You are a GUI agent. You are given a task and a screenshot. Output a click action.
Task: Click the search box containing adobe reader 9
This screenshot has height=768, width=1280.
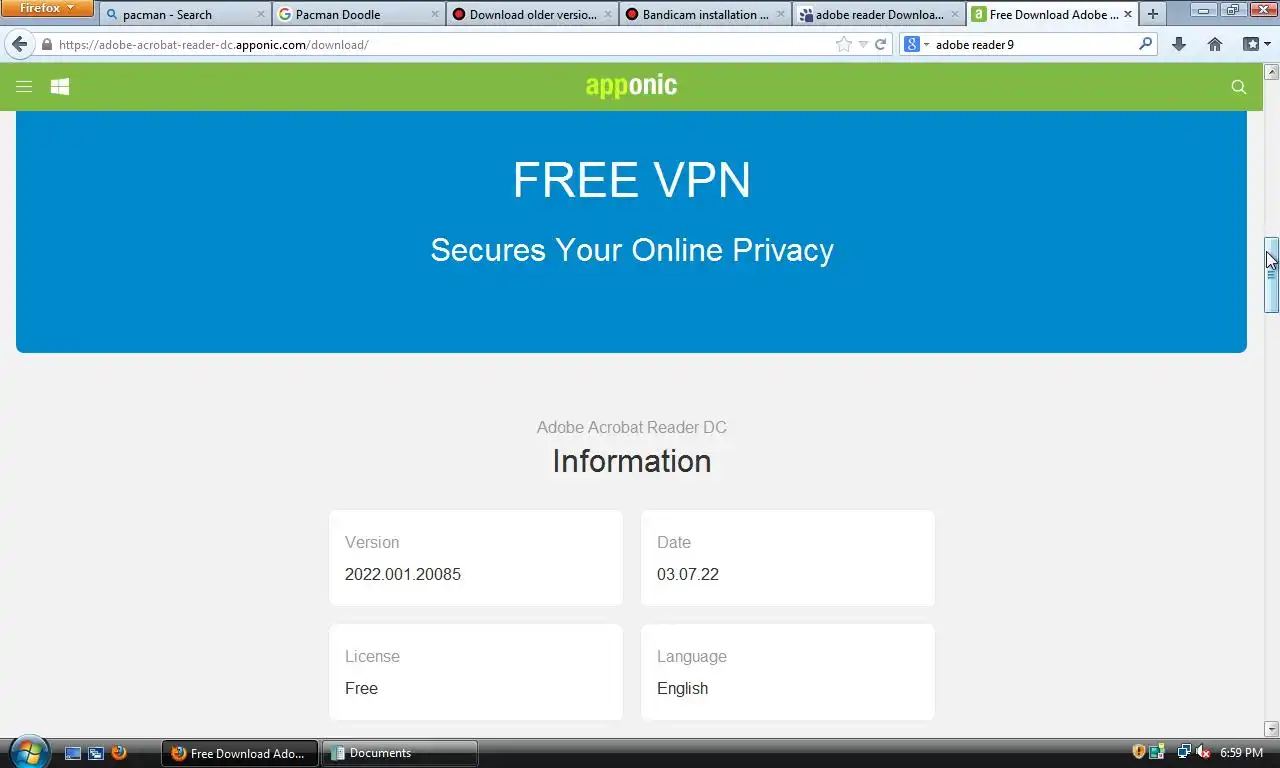tap(1034, 44)
